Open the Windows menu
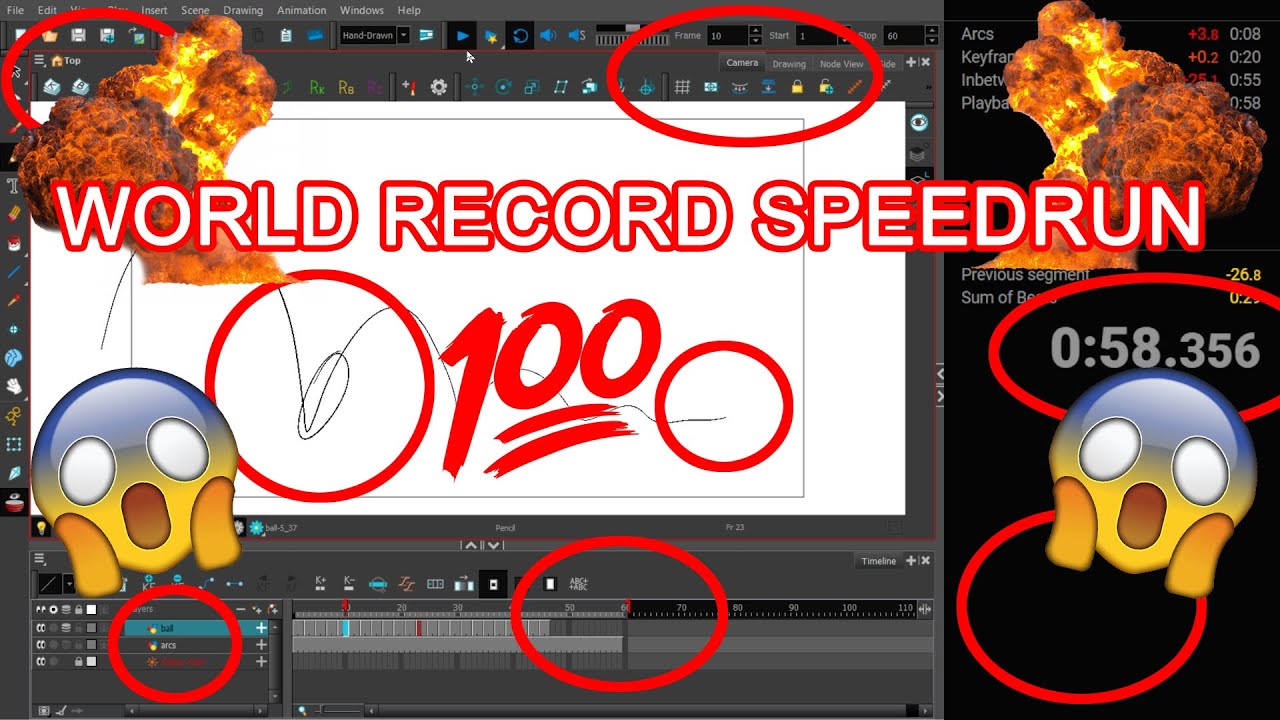This screenshot has width=1280, height=720. [361, 10]
